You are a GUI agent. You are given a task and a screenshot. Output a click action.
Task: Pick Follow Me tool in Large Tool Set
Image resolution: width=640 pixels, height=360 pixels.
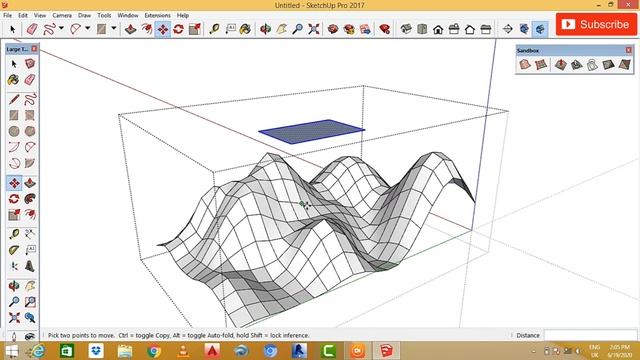point(30,199)
